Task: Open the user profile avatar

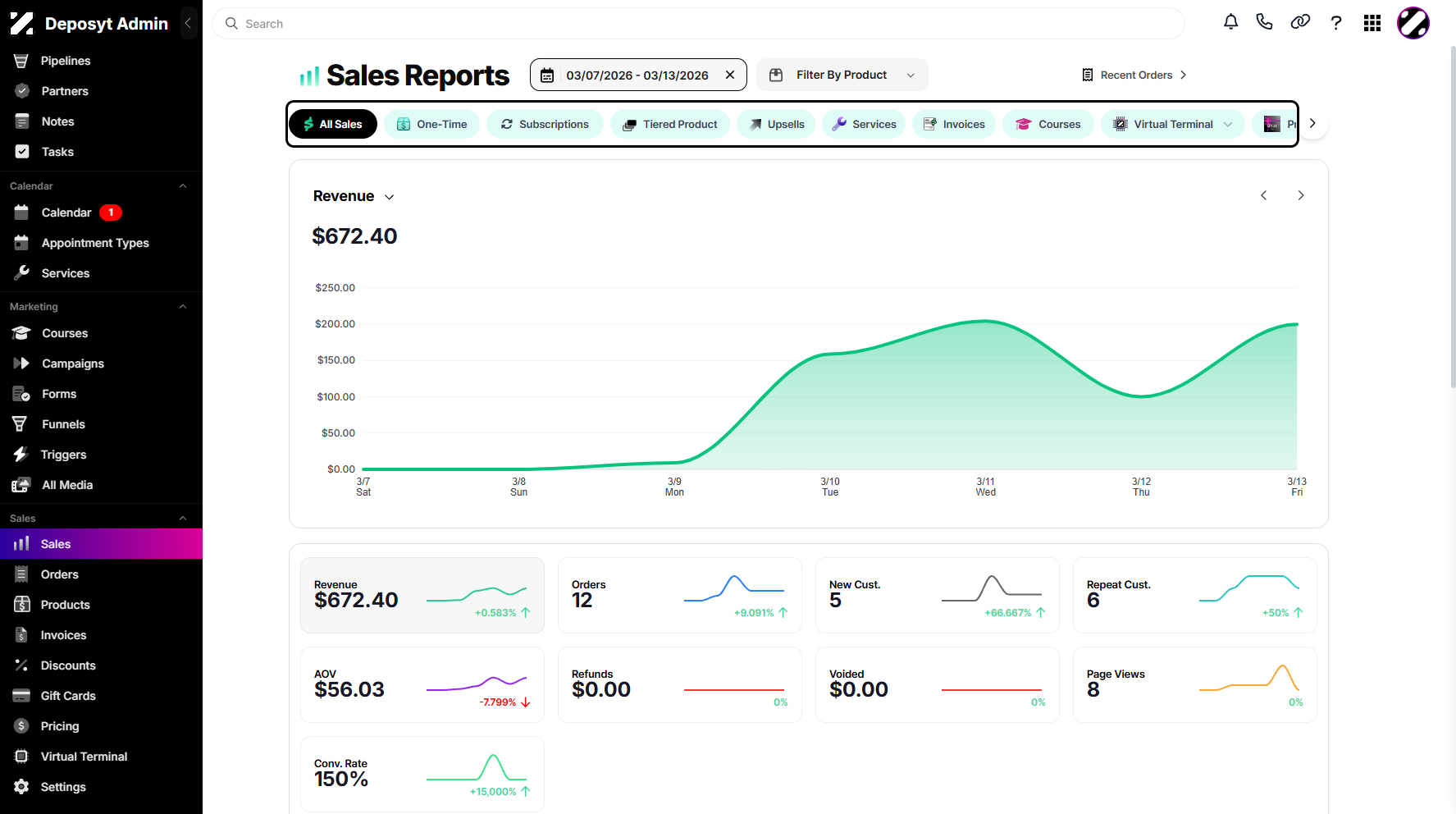Action: 1413,23
